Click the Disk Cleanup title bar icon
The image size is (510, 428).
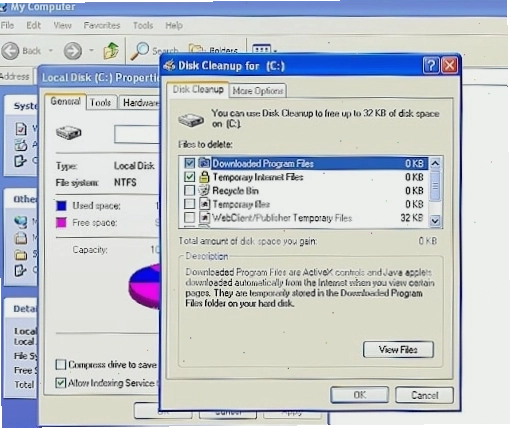pyautogui.click(x=169, y=65)
